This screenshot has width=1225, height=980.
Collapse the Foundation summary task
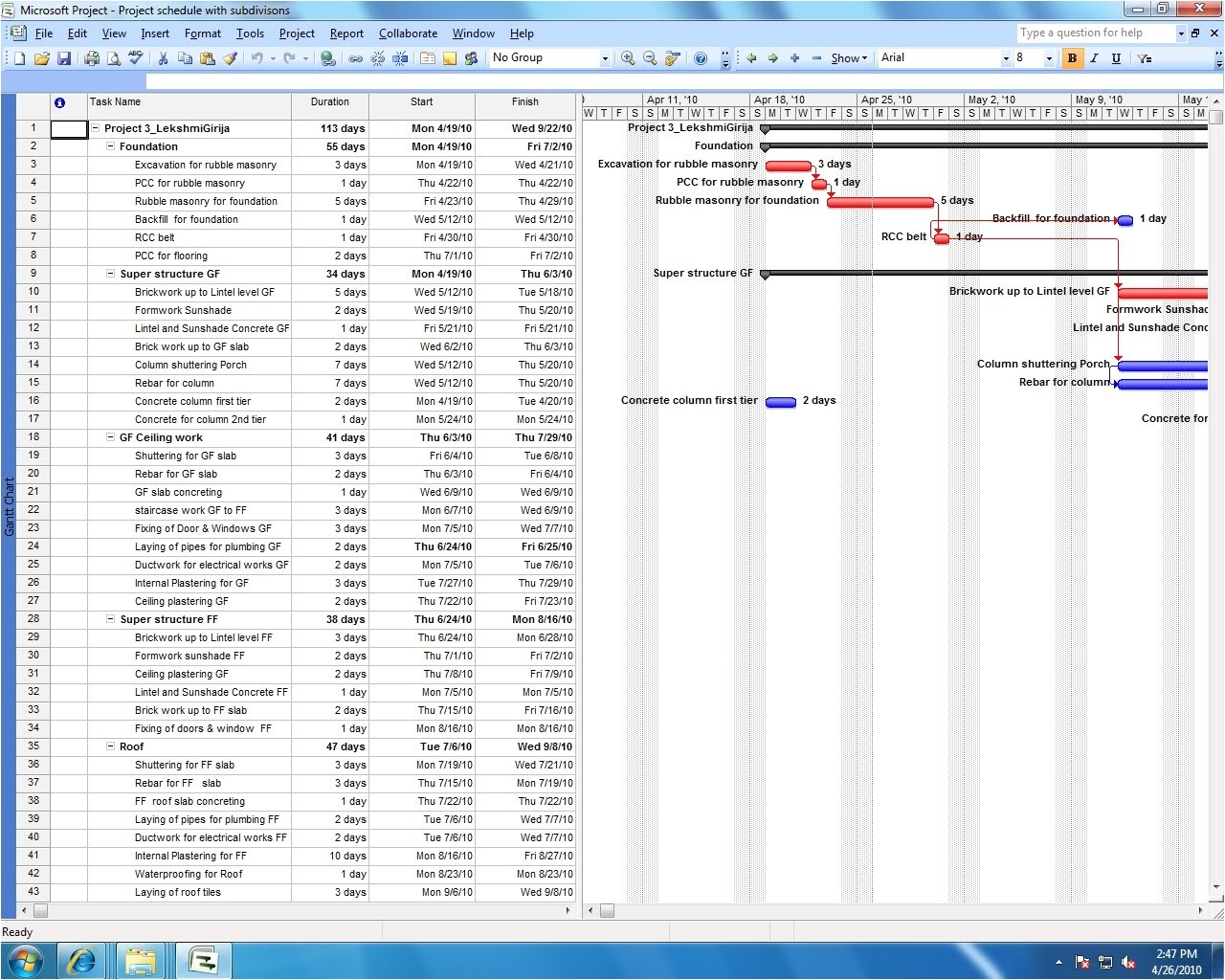pos(110,146)
